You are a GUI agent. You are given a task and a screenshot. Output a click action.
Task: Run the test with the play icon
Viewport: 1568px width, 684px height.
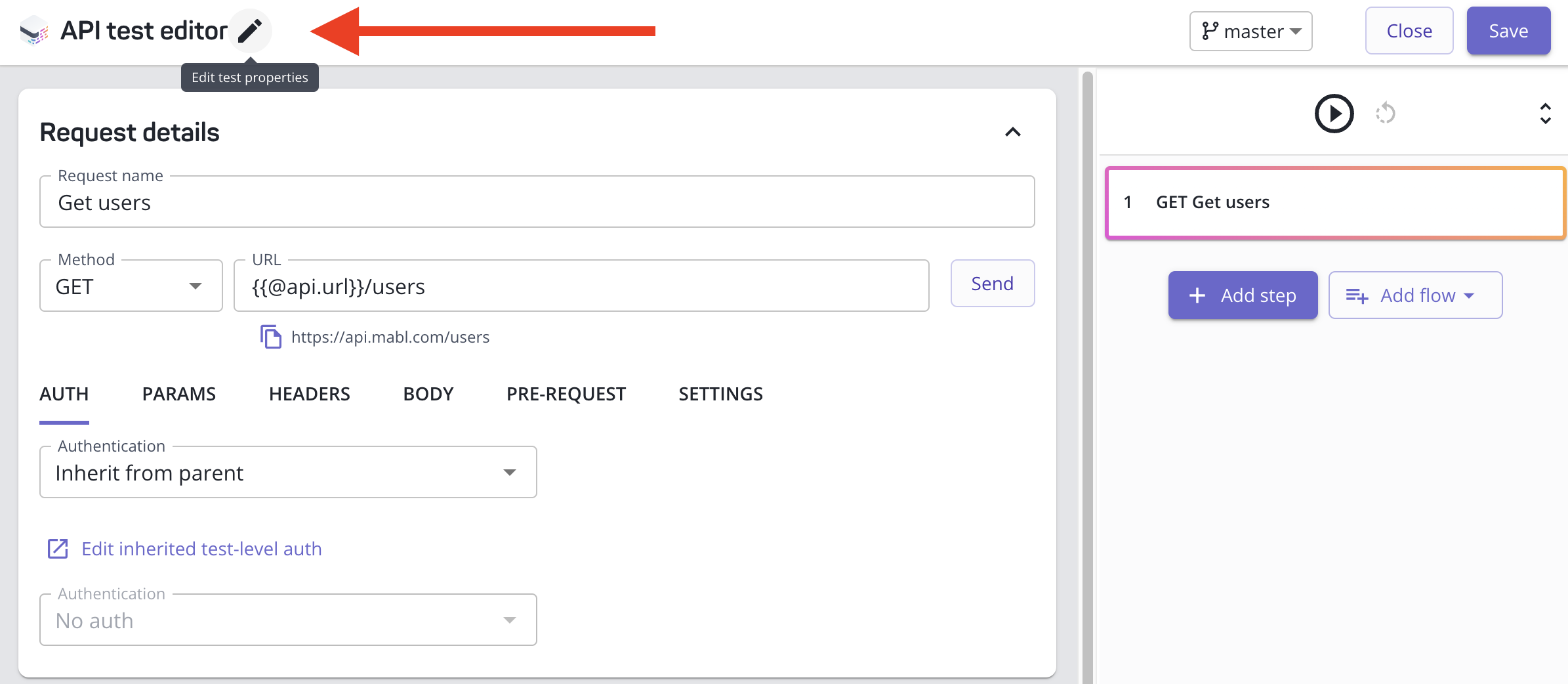[1334, 114]
